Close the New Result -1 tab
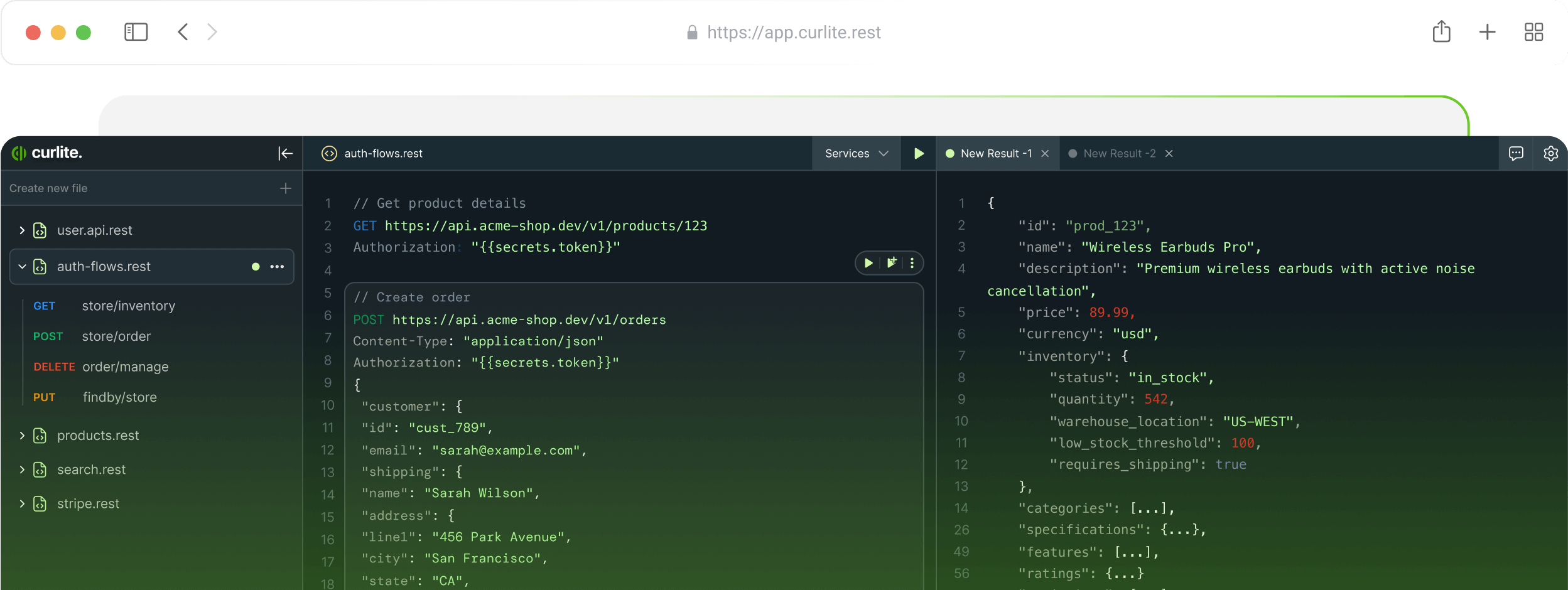The height and width of the screenshot is (590, 1568). (1044, 153)
